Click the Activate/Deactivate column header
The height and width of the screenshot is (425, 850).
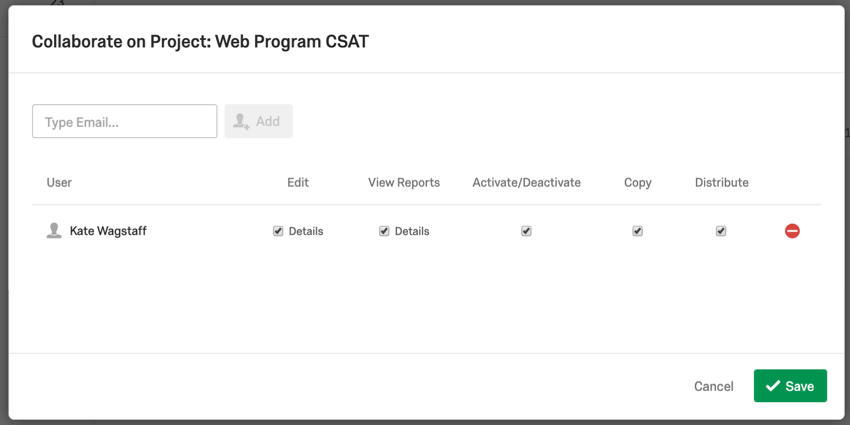pos(526,183)
